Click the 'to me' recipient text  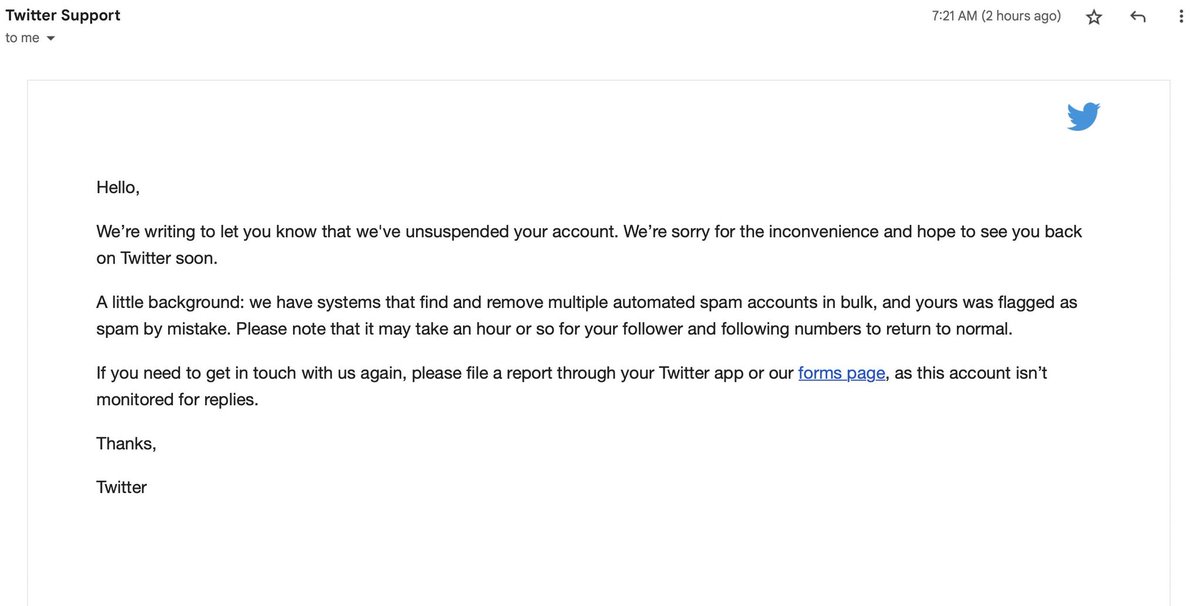[x=22, y=38]
